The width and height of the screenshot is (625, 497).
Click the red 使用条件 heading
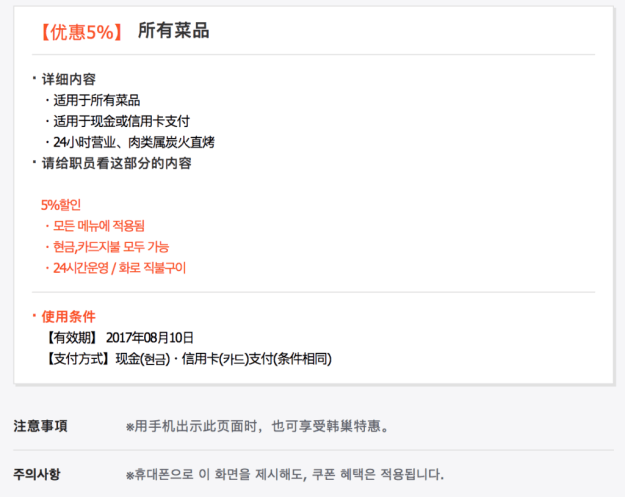point(69,316)
